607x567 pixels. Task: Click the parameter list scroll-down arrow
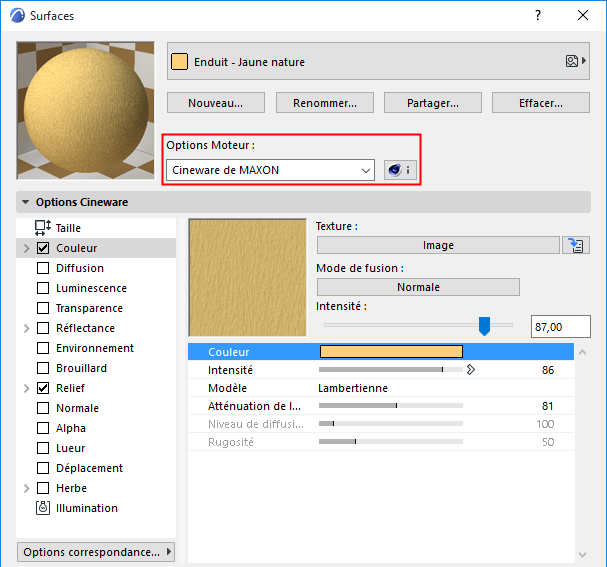pos(582,555)
